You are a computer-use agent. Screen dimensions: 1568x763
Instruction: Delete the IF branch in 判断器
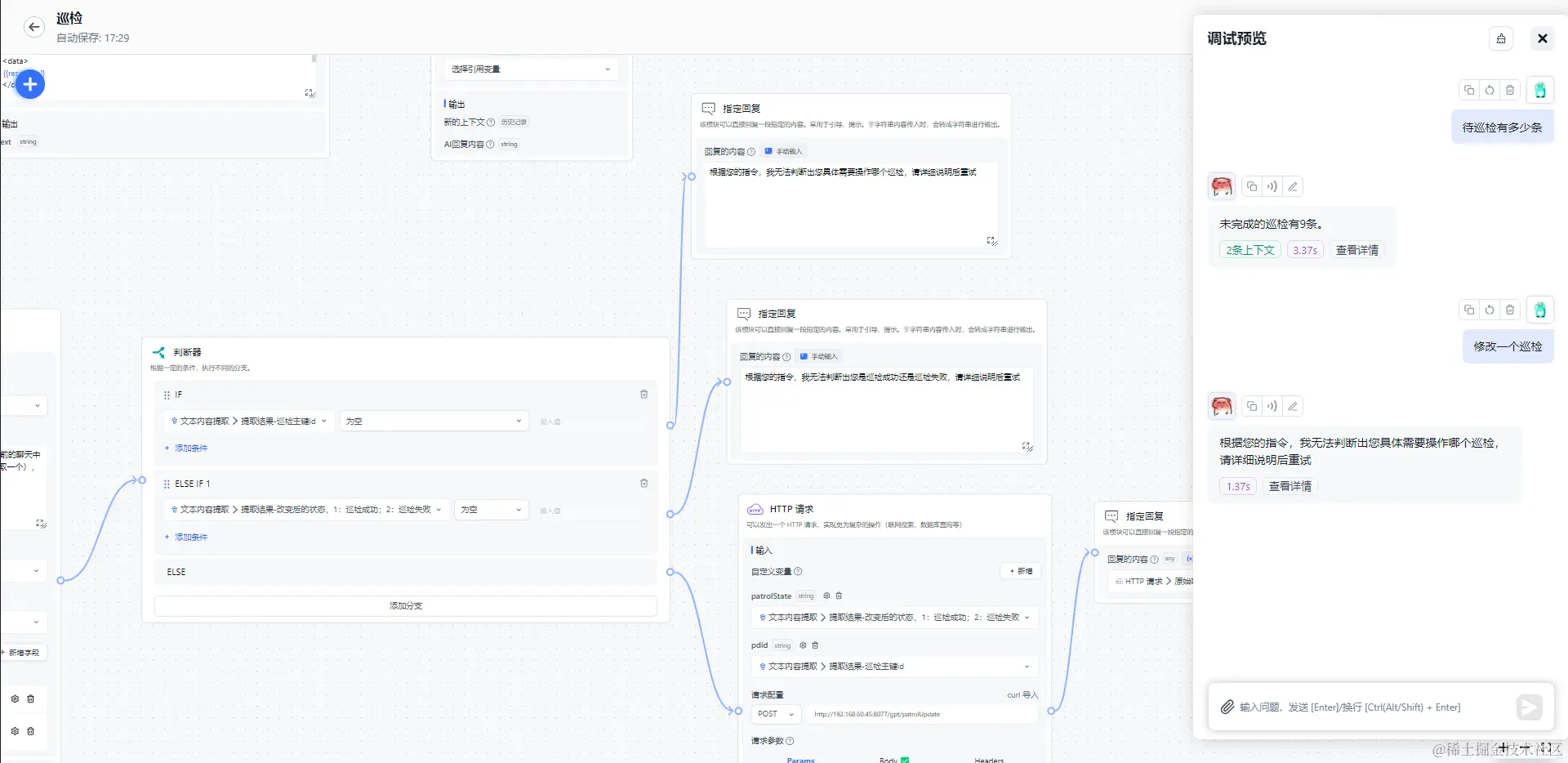pyautogui.click(x=644, y=395)
